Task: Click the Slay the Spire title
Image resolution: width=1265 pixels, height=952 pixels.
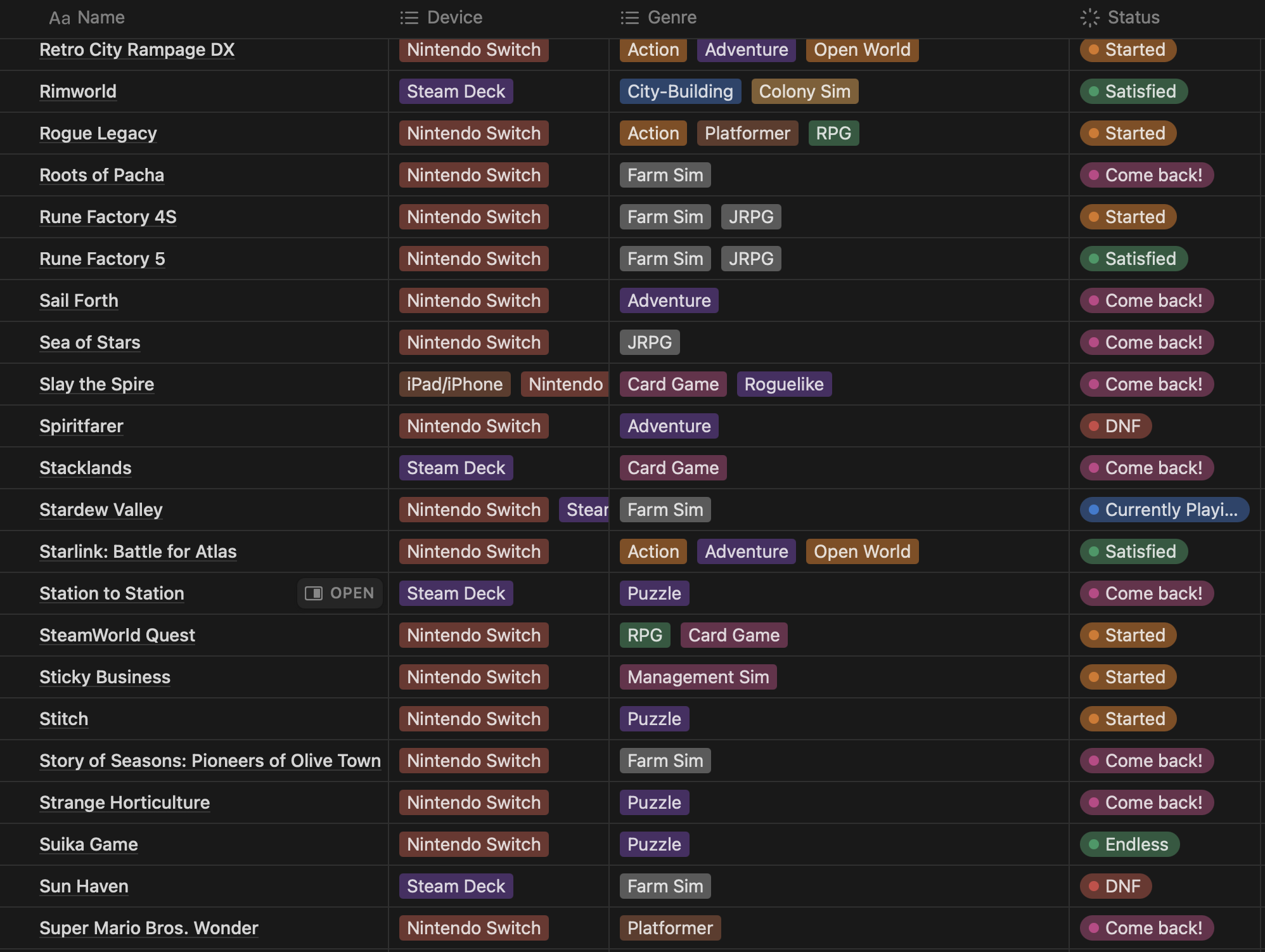Action: coord(97,384)
